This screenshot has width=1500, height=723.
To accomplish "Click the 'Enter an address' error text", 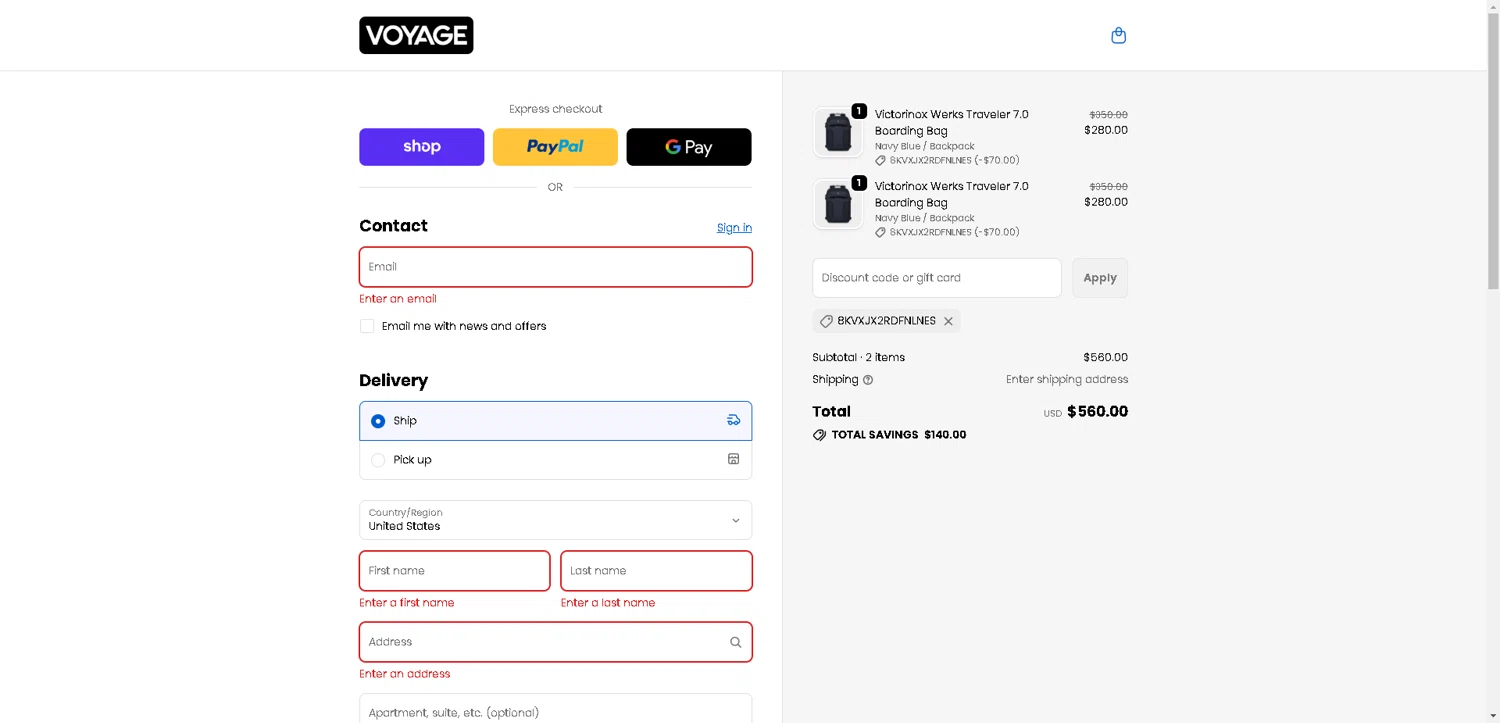I will (405, 674).
